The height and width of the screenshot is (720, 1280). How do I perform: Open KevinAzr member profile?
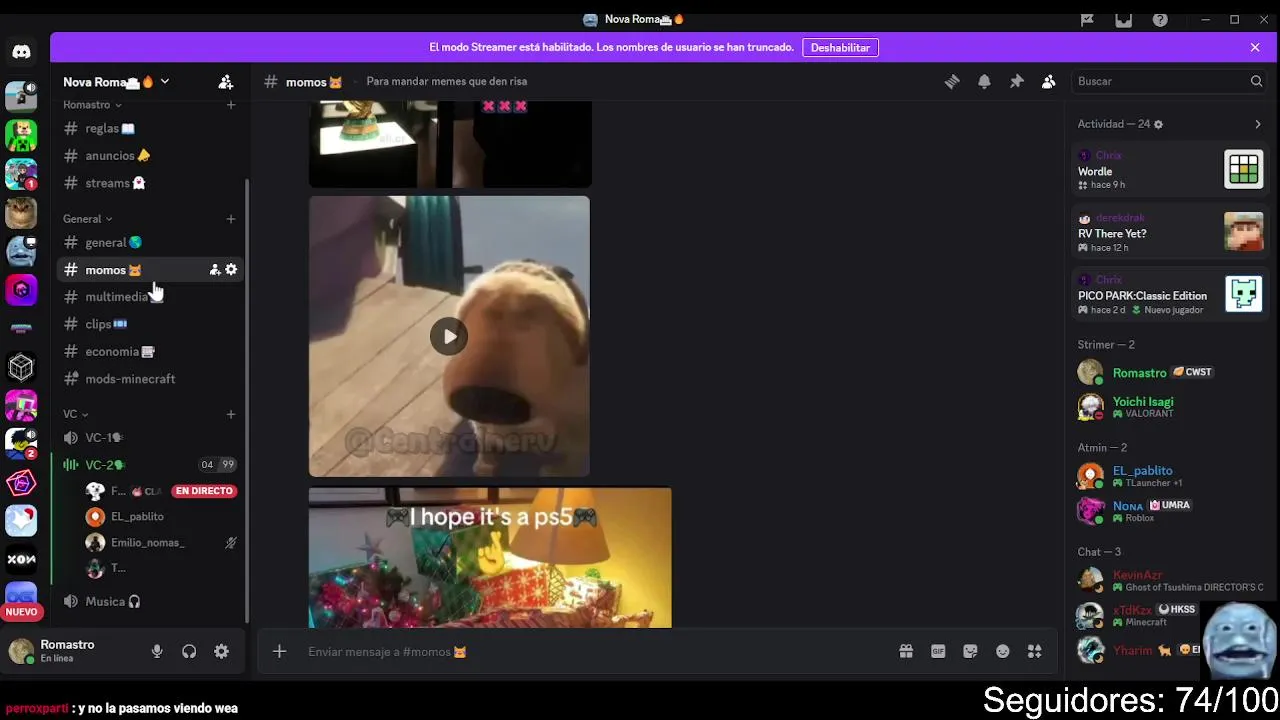pyautogui.click(x=1168, y=580)
